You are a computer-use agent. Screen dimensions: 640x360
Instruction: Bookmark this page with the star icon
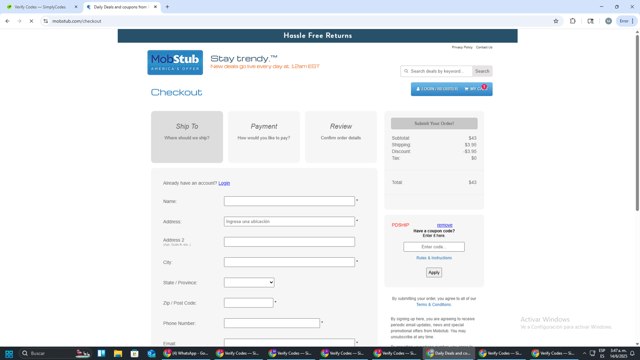click(x=556, y=21)
